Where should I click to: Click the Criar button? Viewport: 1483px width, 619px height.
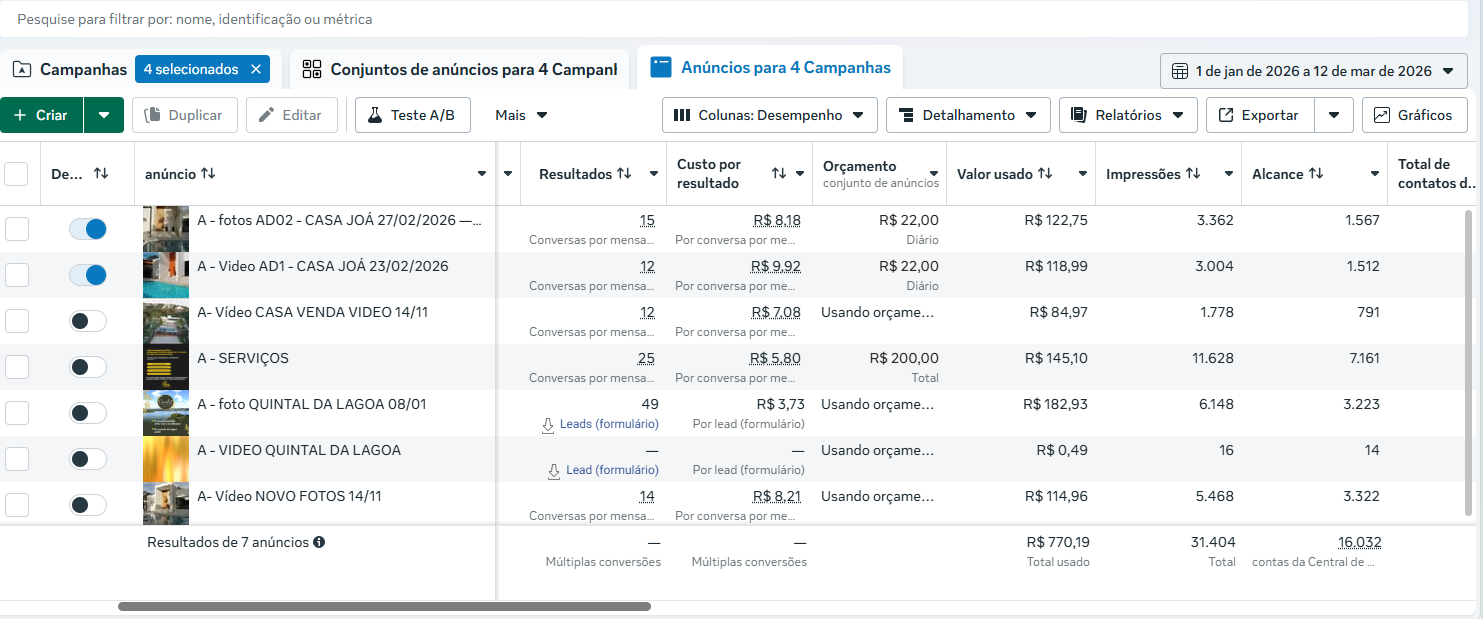[41, 114]
